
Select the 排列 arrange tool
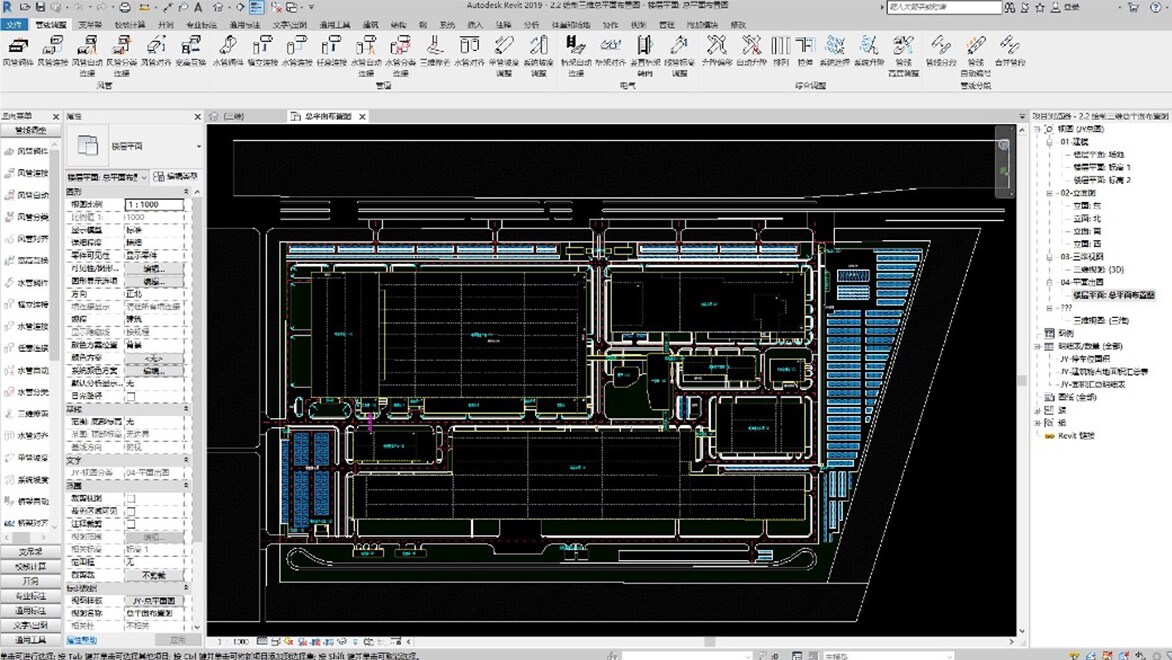(x=780, y=51)
